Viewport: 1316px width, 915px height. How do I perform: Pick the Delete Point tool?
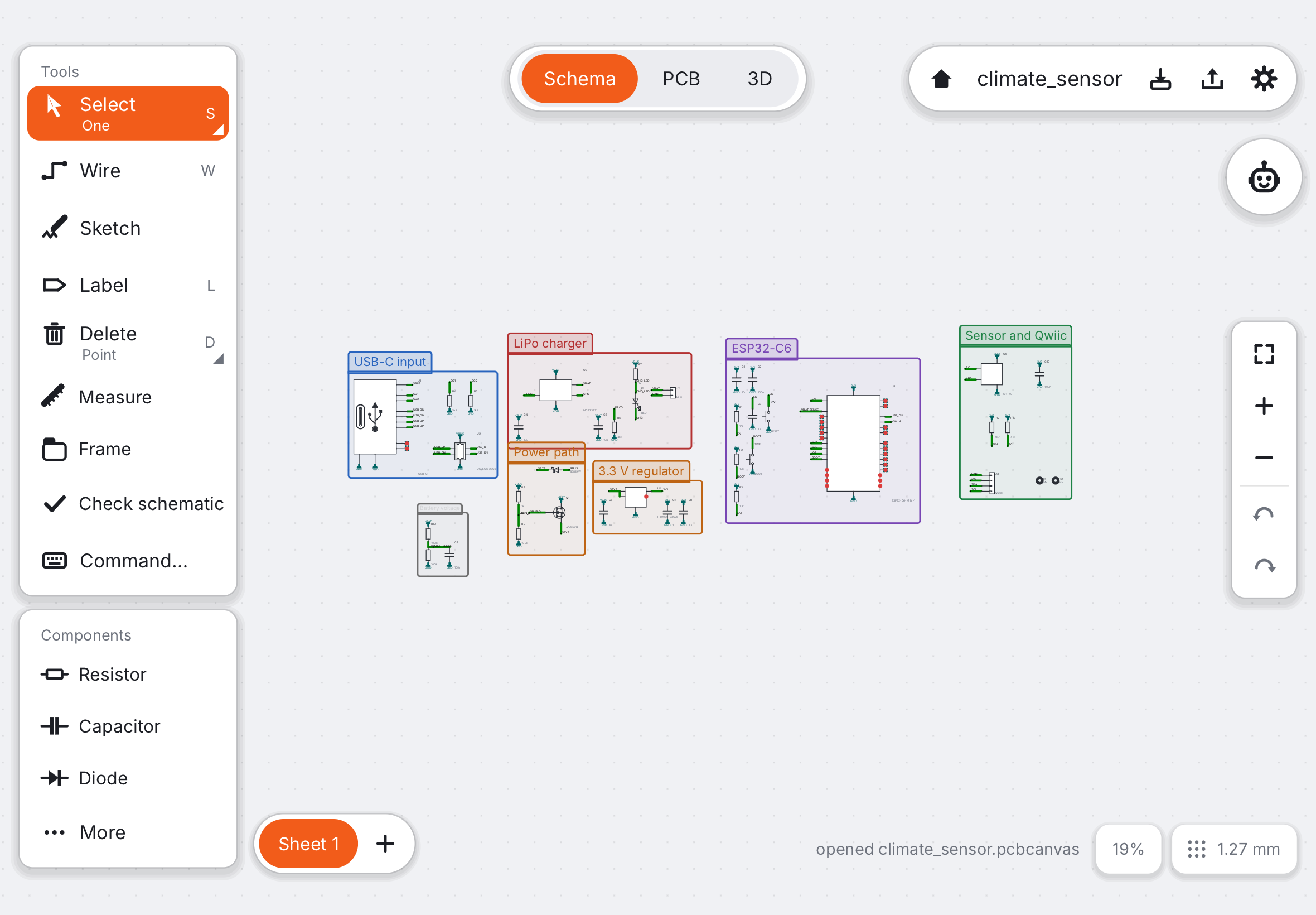point(128,342)
